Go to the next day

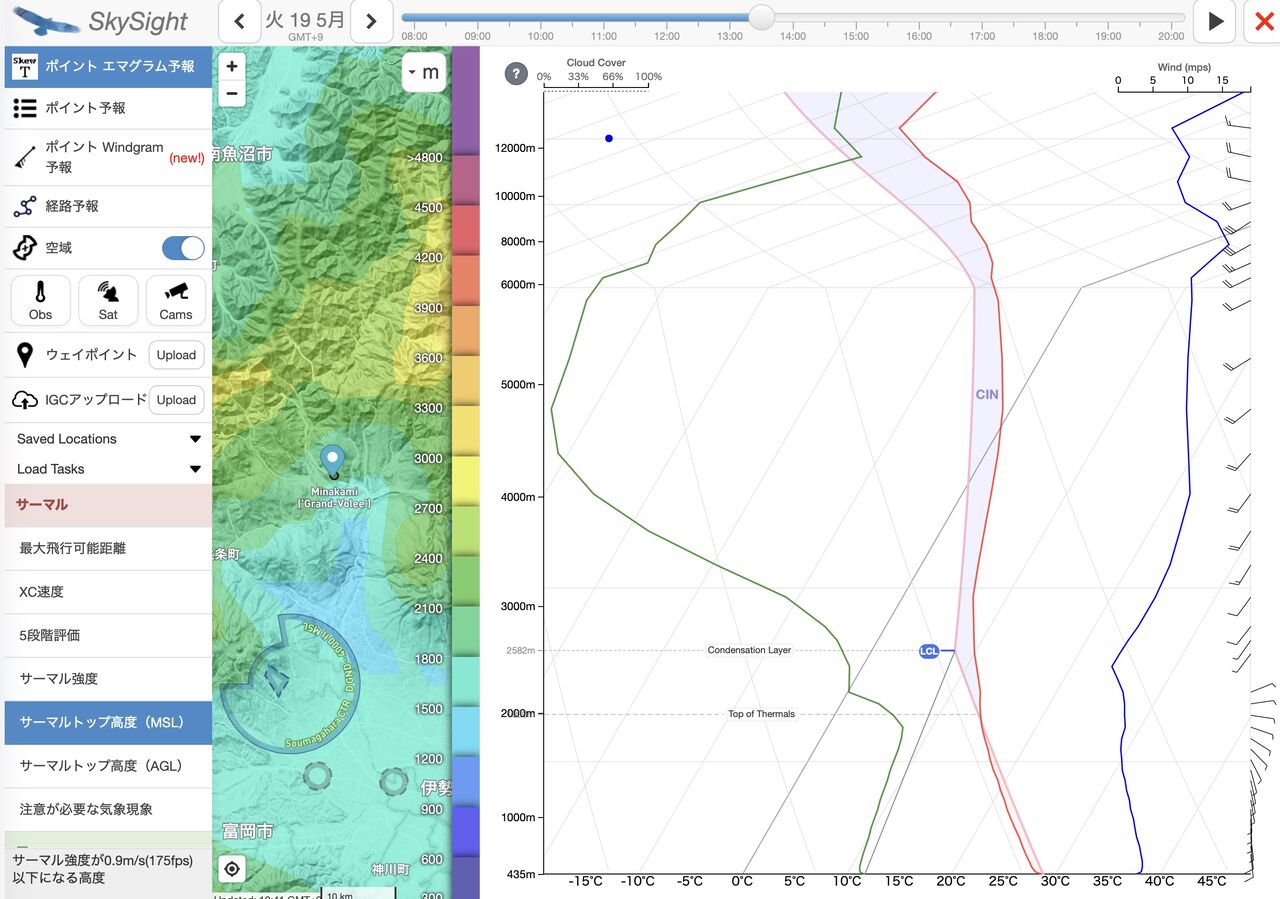click(x=371, y=22)
